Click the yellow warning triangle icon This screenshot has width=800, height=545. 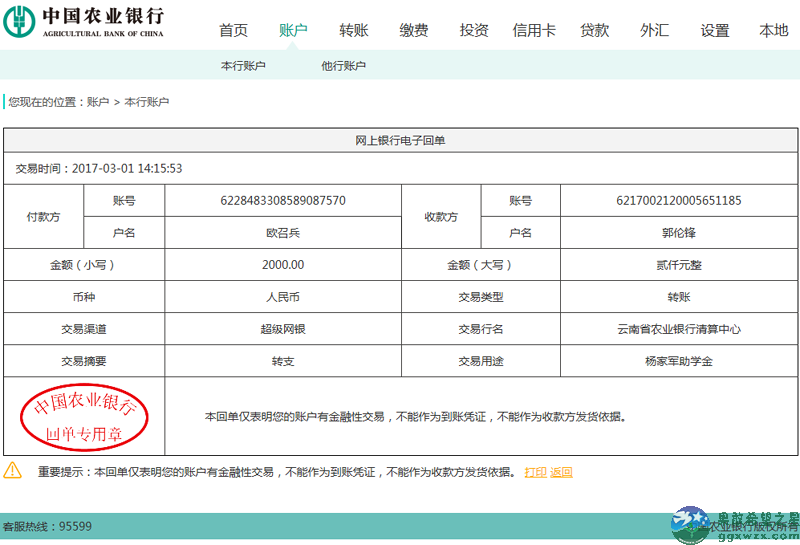point(12,470)
